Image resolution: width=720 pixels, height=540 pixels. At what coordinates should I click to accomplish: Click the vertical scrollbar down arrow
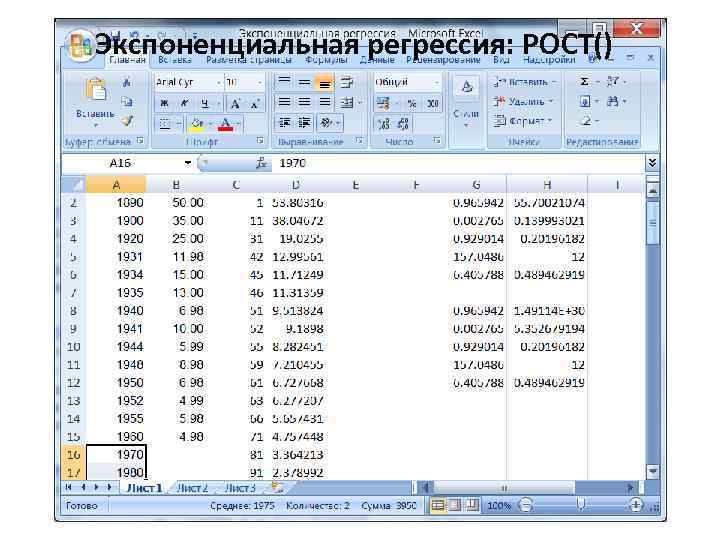pyautogui.click(x=652, y=471)
